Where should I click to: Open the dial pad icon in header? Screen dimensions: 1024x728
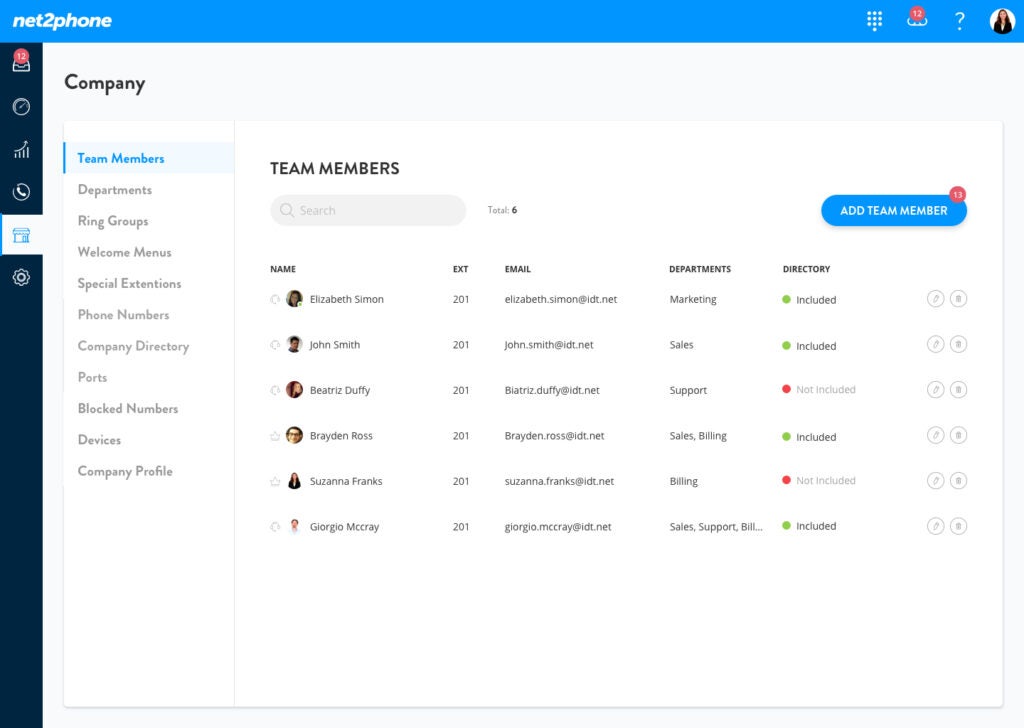click(x=875, y=21)
